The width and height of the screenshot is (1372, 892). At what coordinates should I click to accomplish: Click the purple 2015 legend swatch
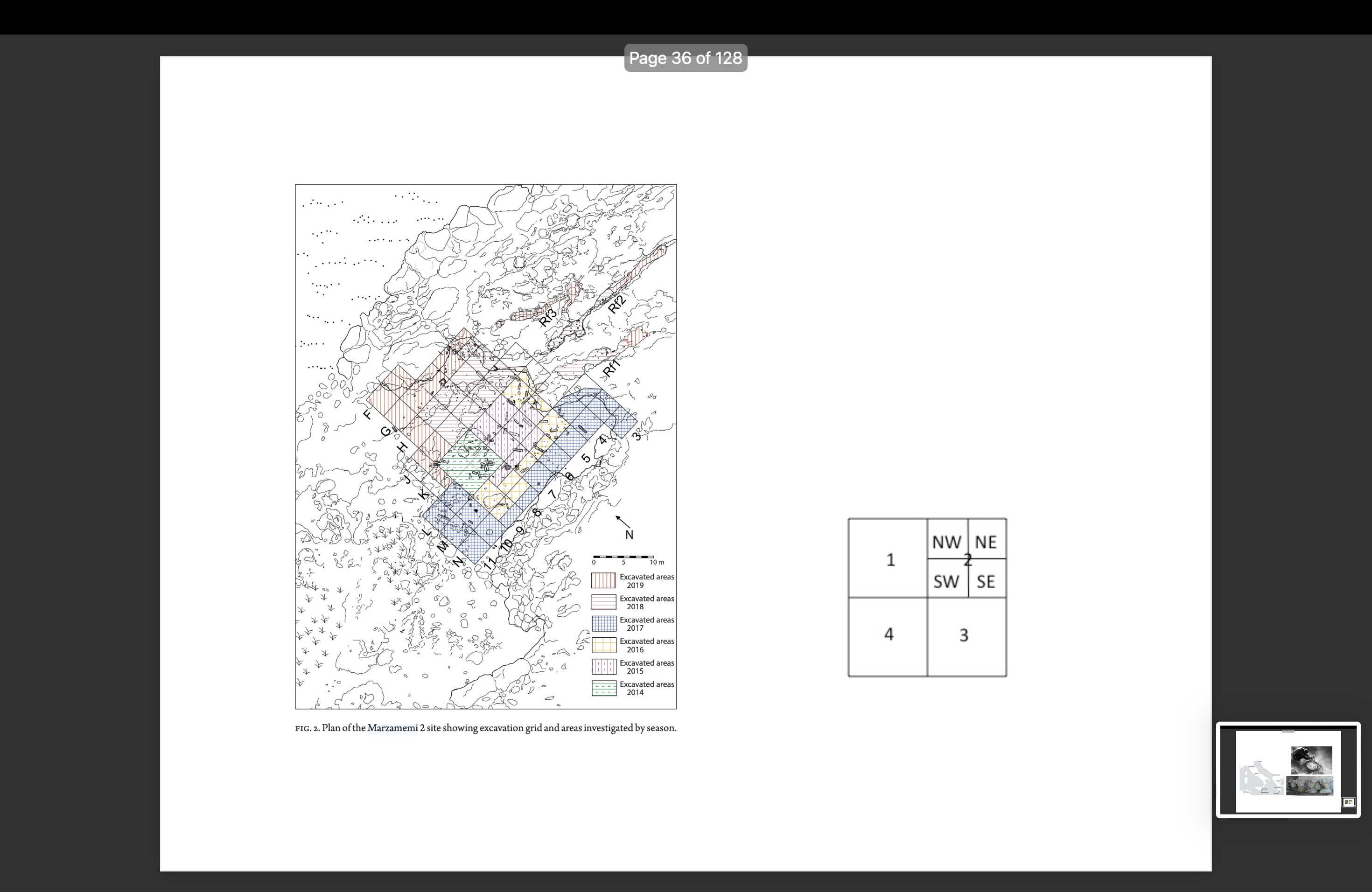click(x=603, y=667)
